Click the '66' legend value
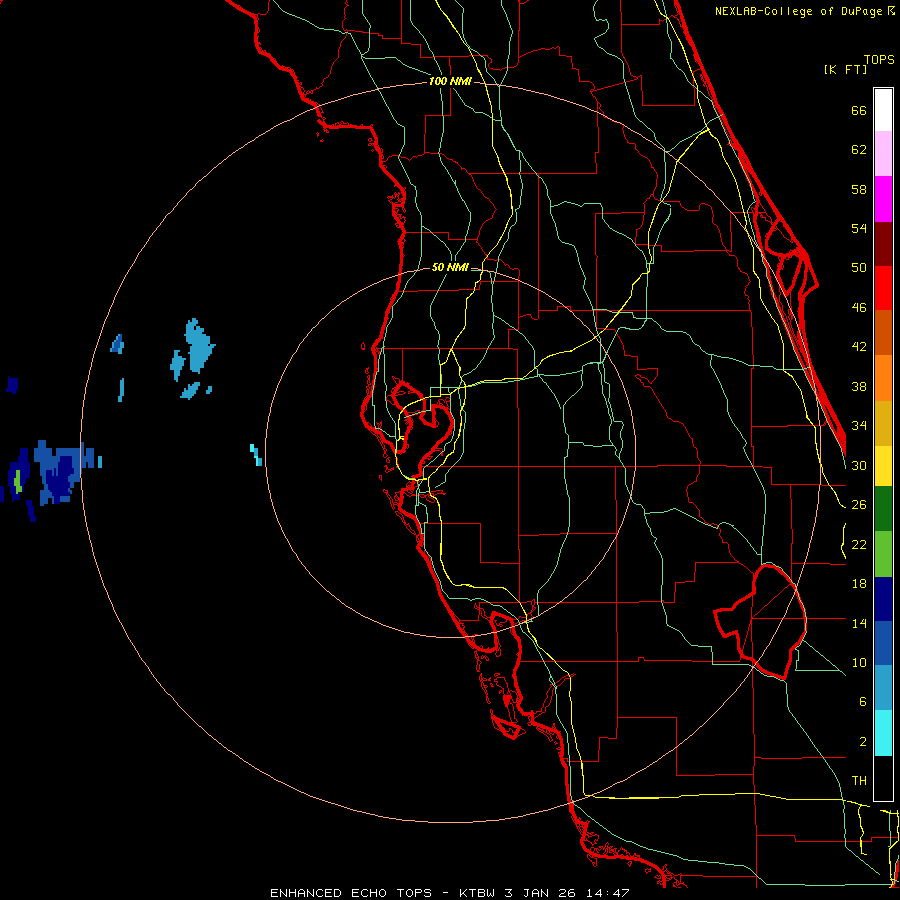Screen dimensions: 900x900 [859, 111]
